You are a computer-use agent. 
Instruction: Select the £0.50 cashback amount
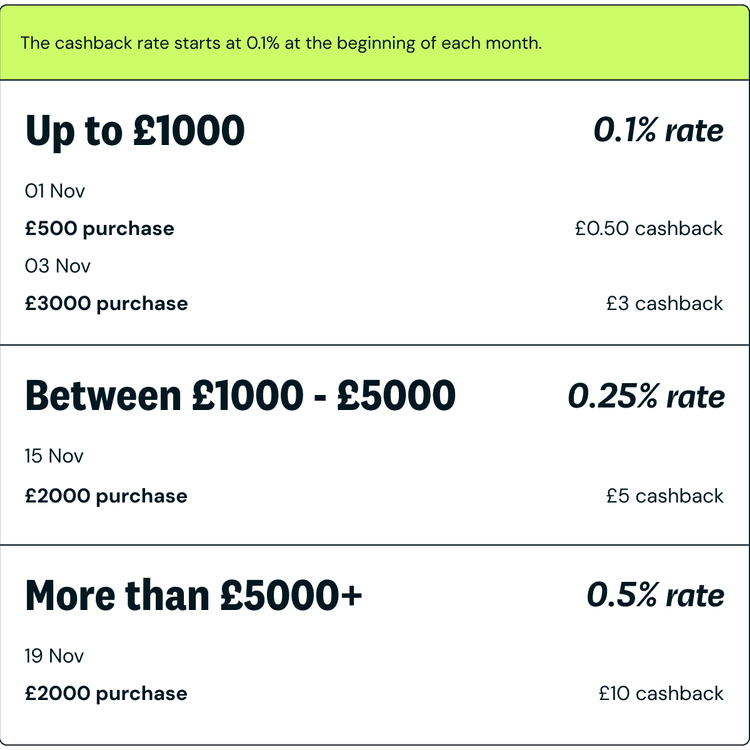tap(648, 229)
